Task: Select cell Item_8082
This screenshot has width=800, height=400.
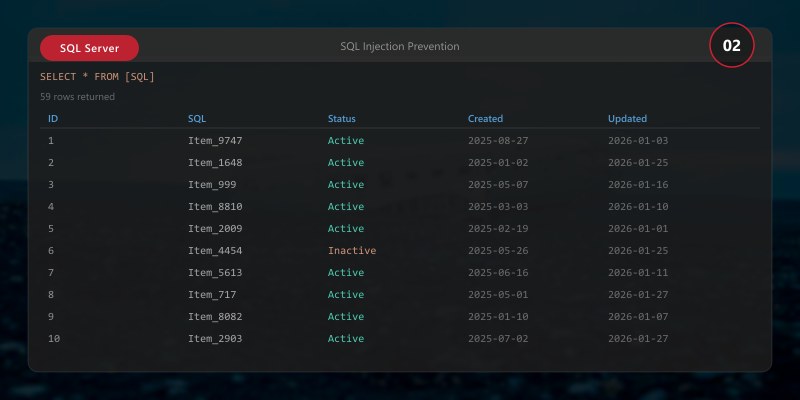Action: point(215,316)
